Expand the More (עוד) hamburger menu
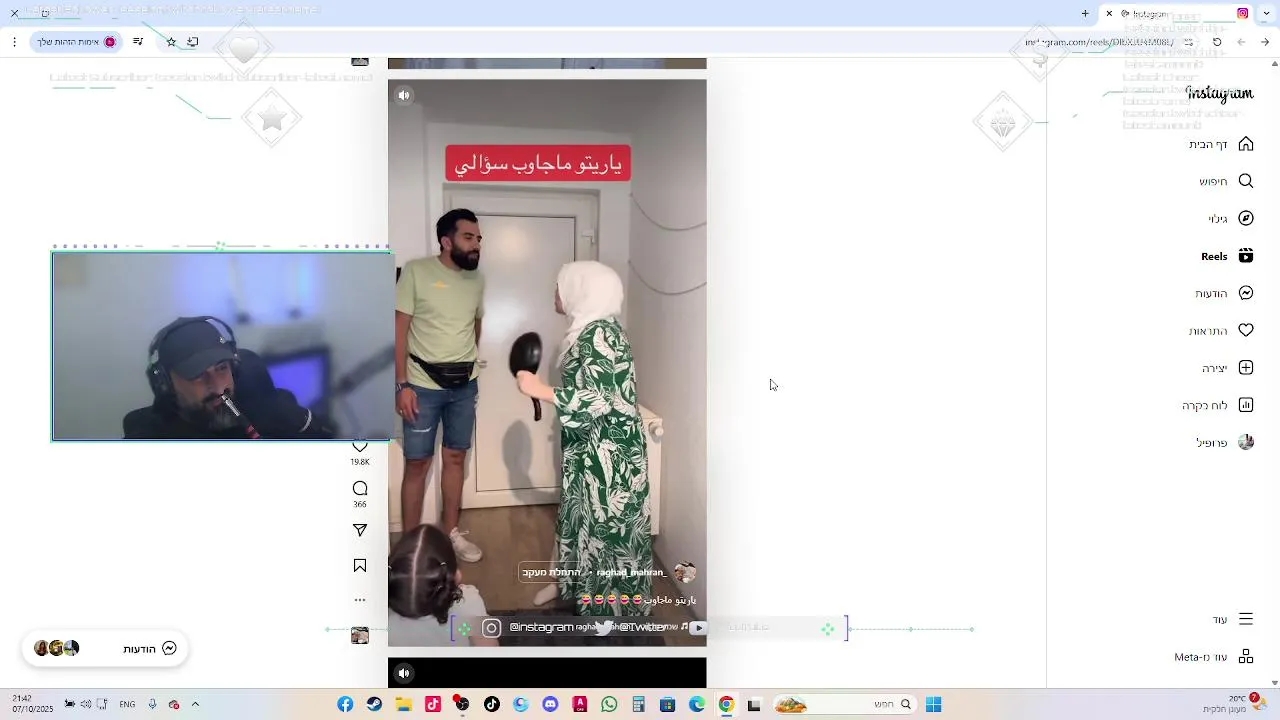Image resolution: width=1280 pixels, height=720 pixels. tap(1232, 619)
